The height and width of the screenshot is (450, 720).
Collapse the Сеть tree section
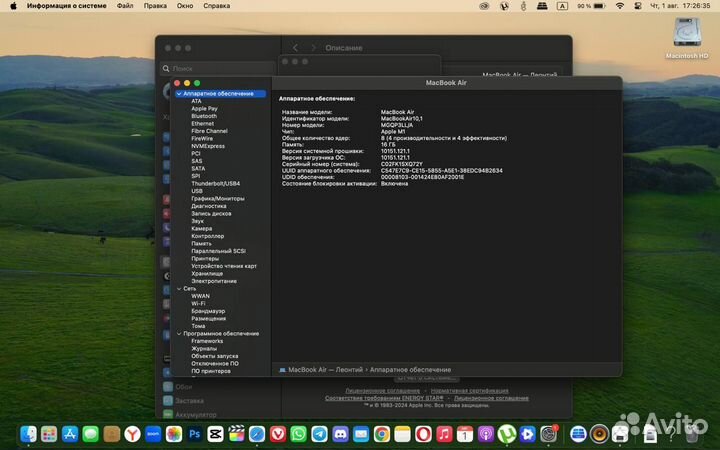179,288
